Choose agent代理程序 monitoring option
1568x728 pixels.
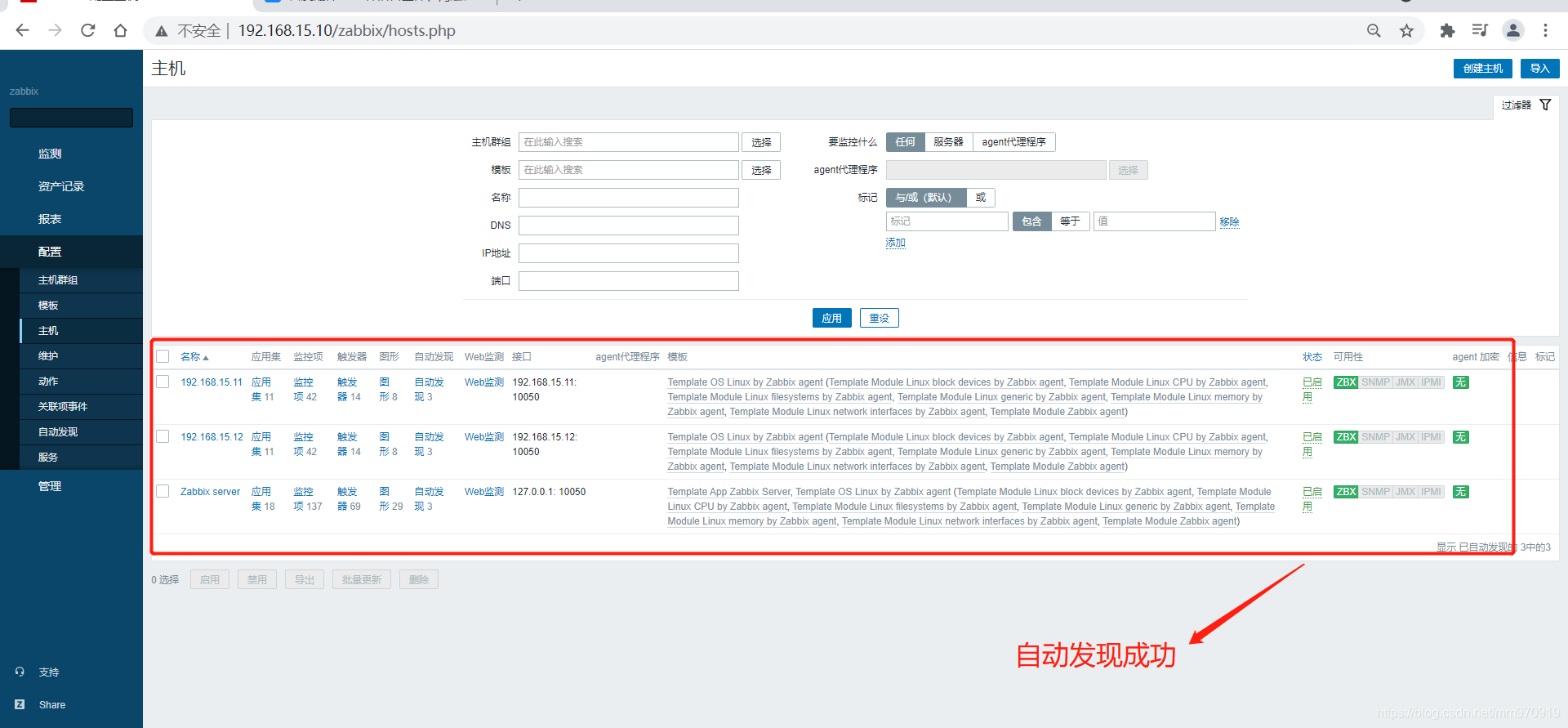tap(1013, 142)
